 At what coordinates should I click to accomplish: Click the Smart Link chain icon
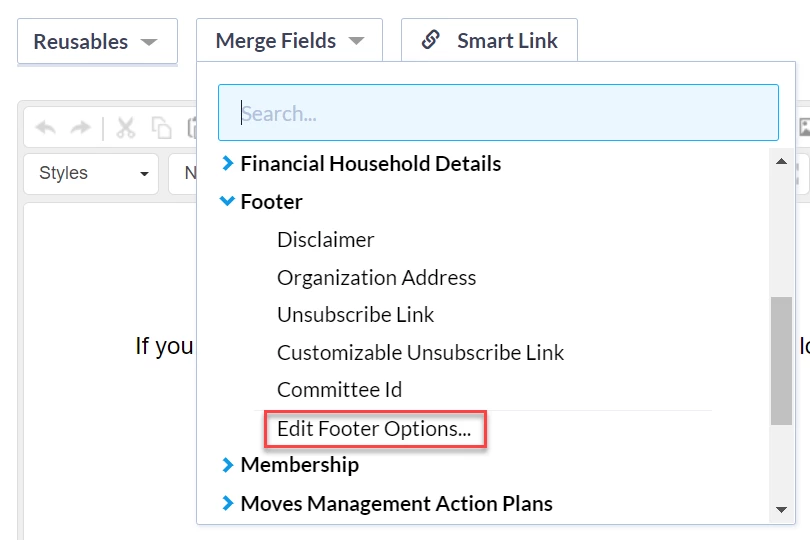click(x=431, y=41)
